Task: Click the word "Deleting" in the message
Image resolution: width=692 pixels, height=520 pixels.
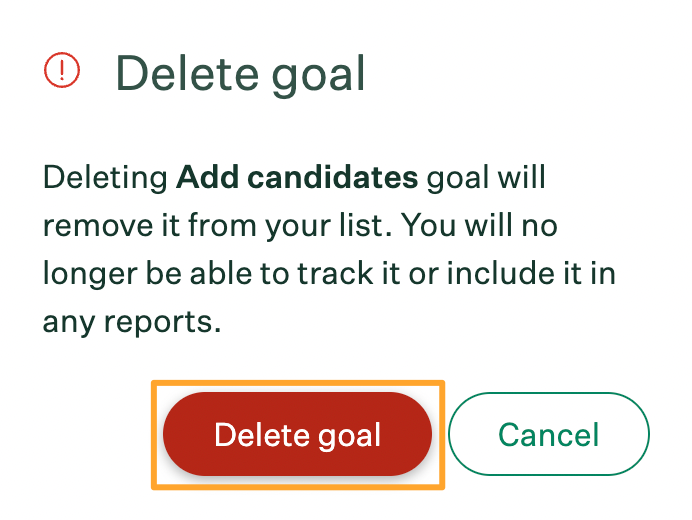Action: click(105, 178)
